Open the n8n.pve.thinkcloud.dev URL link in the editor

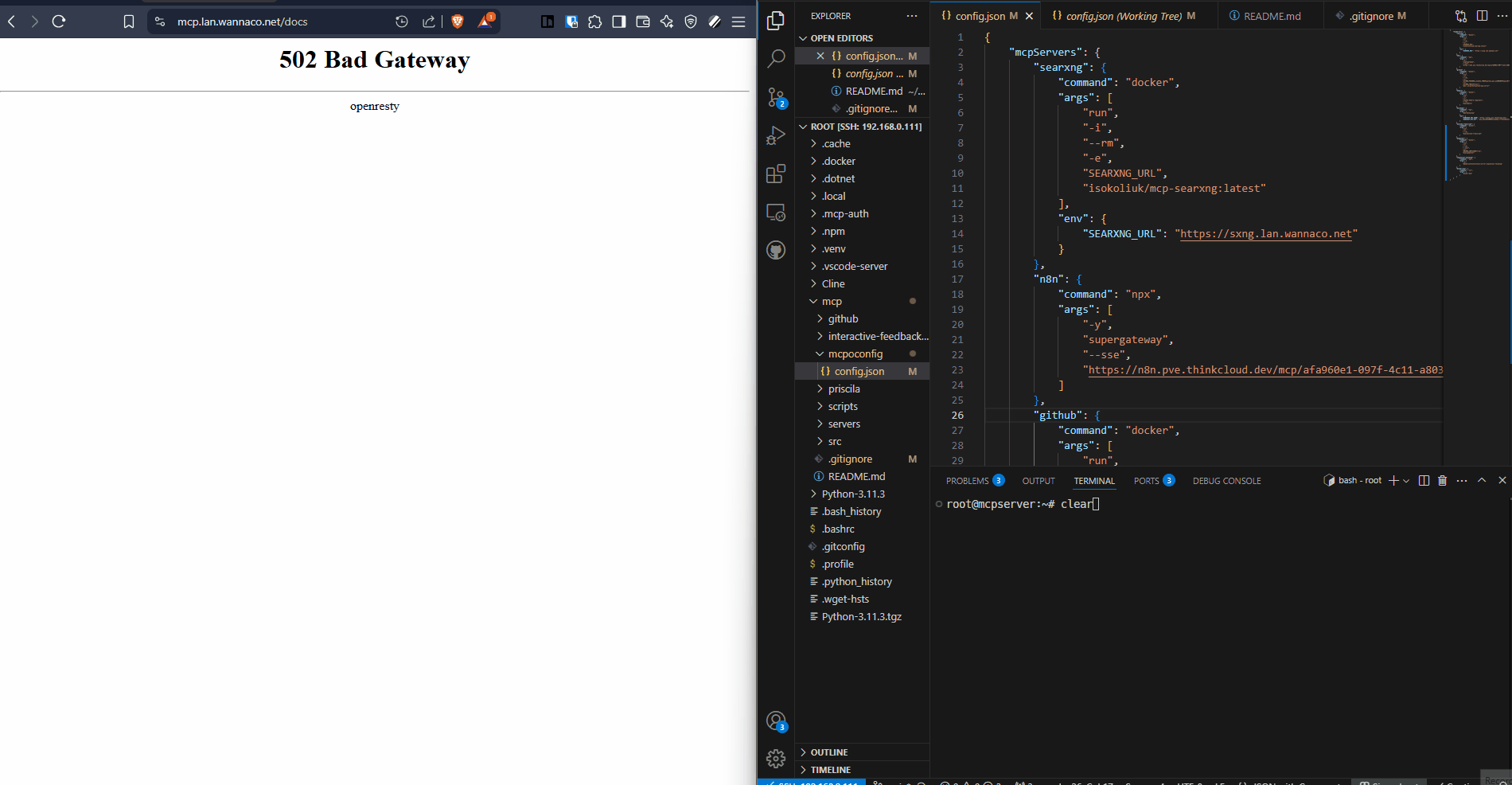point(1265,370)
